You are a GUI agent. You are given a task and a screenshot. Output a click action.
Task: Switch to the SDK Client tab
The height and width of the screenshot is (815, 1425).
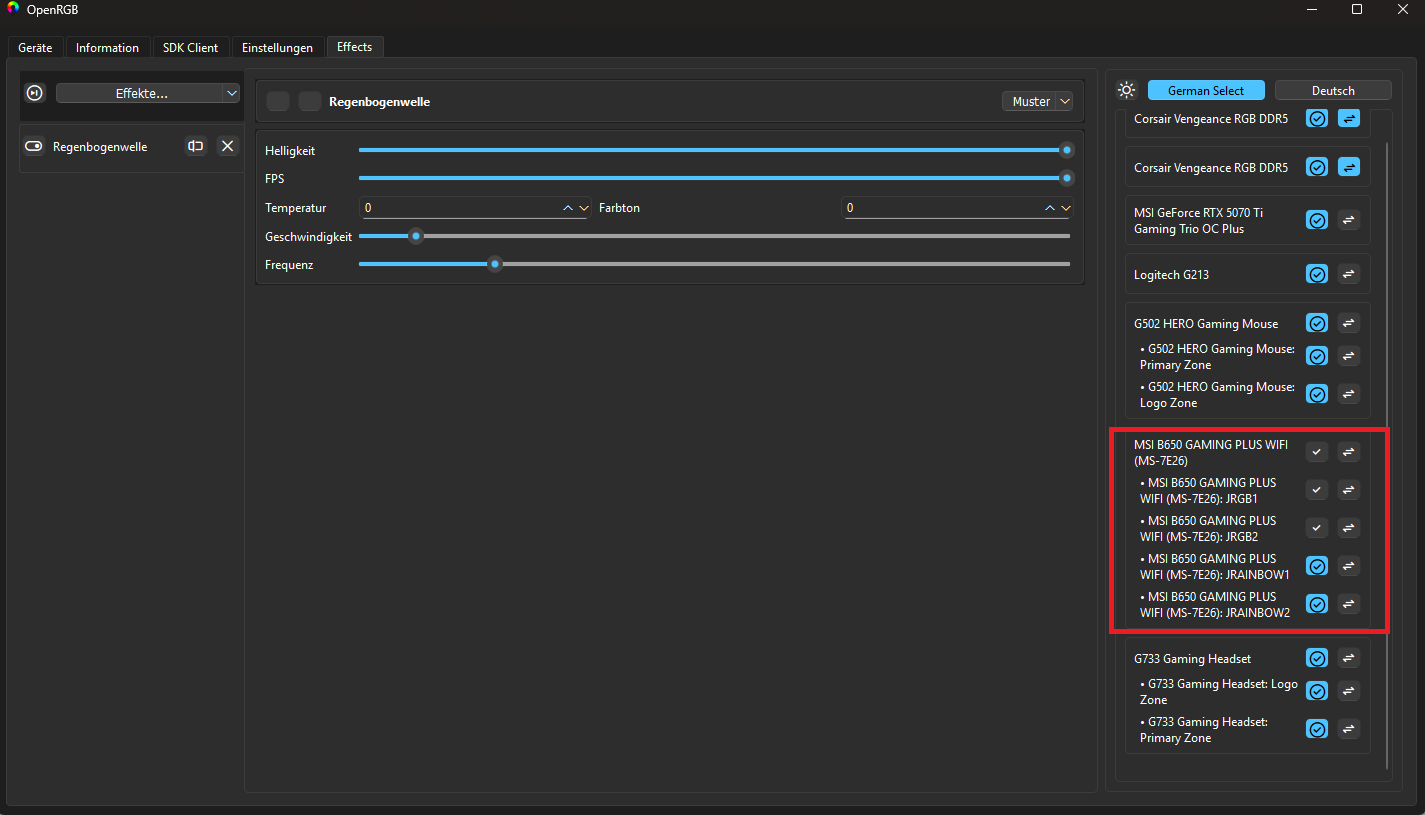coord(191,47)
